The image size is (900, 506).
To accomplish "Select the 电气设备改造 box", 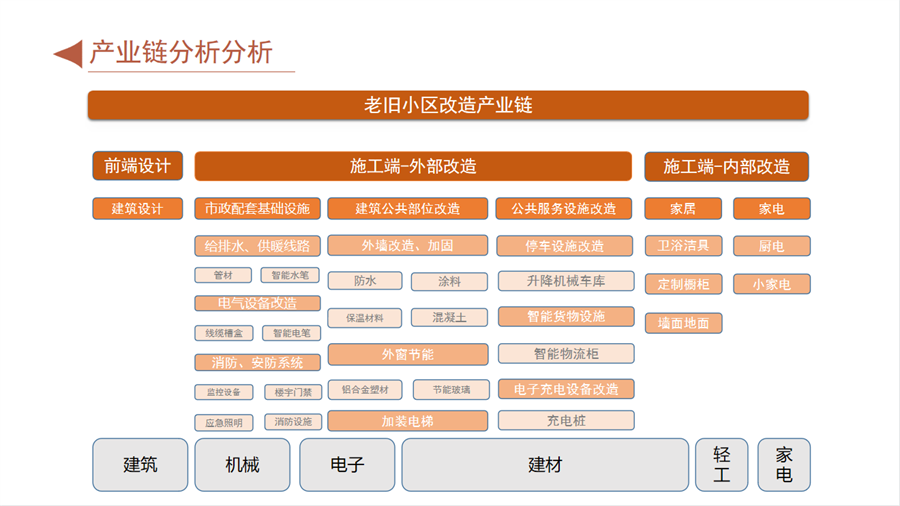I will 258,303.
